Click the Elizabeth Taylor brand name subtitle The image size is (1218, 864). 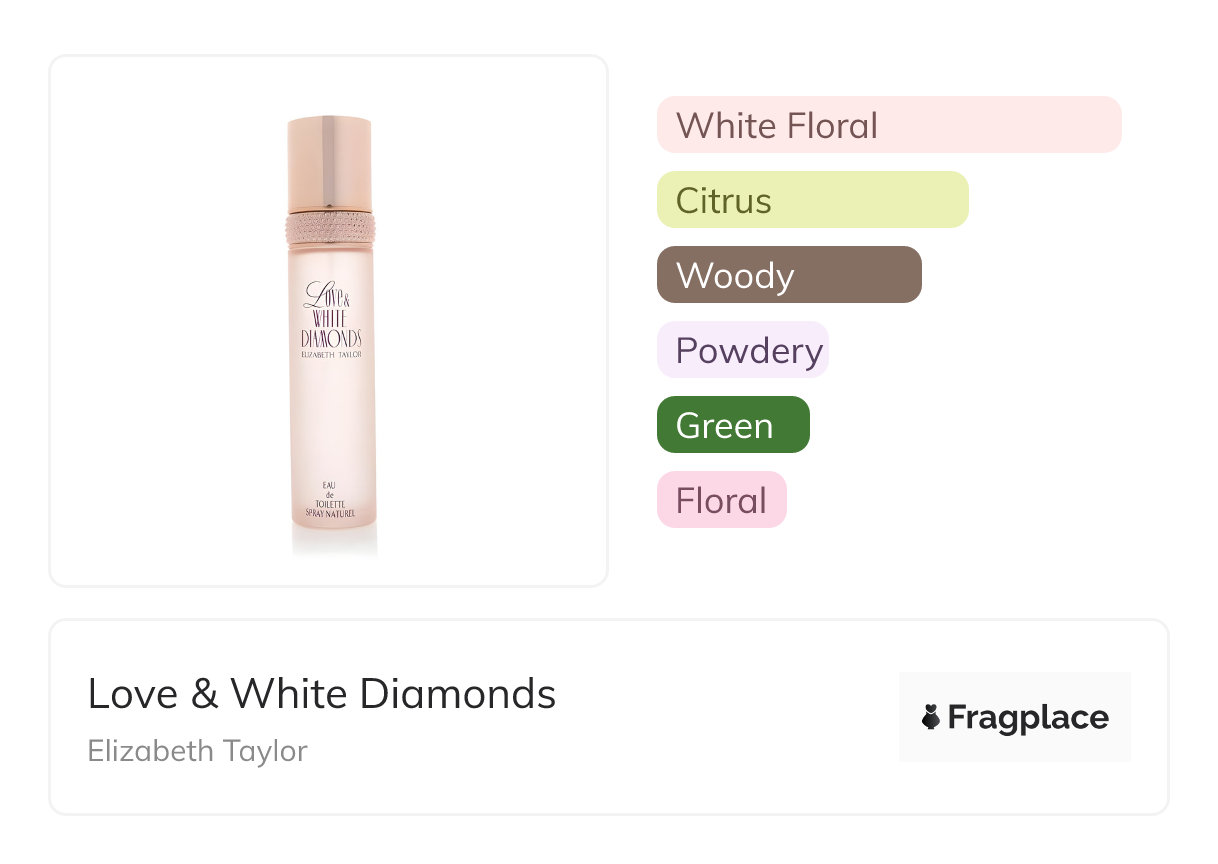click(197, 750)
